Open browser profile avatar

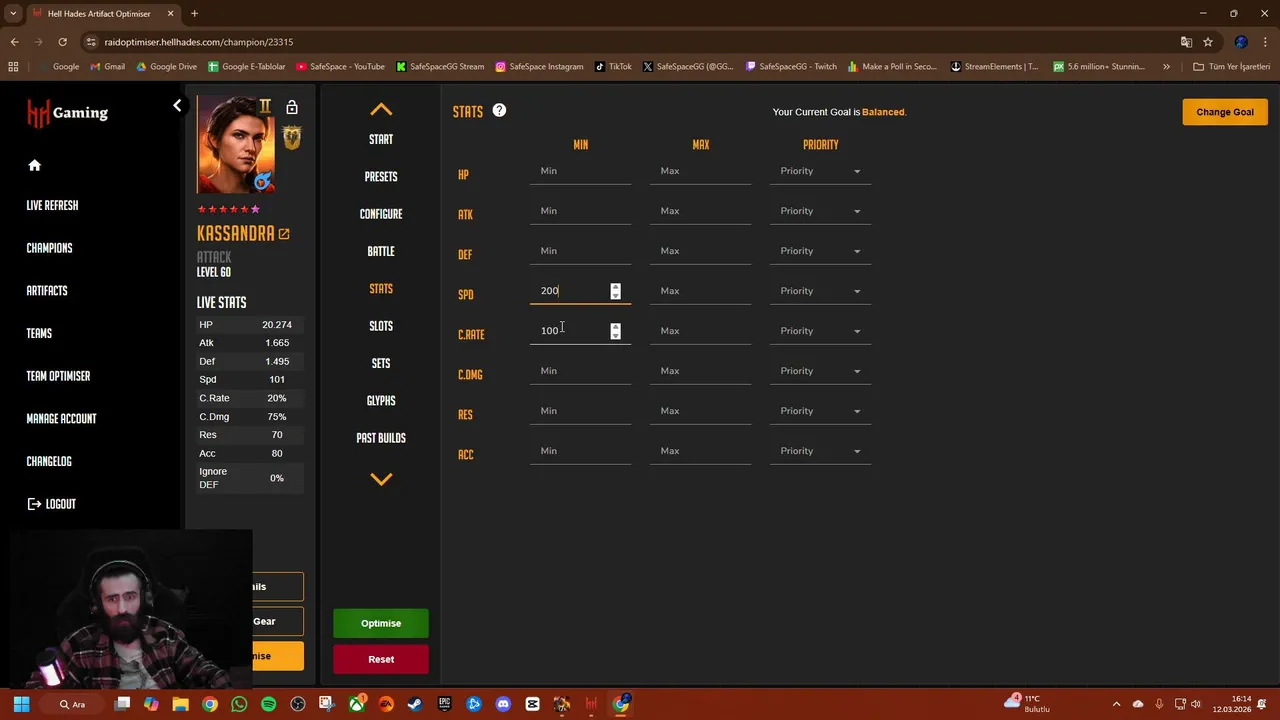point(1241,42)
